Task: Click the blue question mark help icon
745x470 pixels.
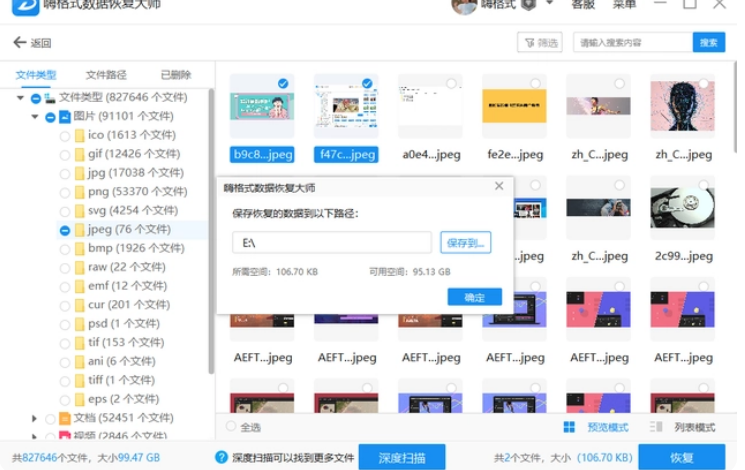Action: point(221,457)
